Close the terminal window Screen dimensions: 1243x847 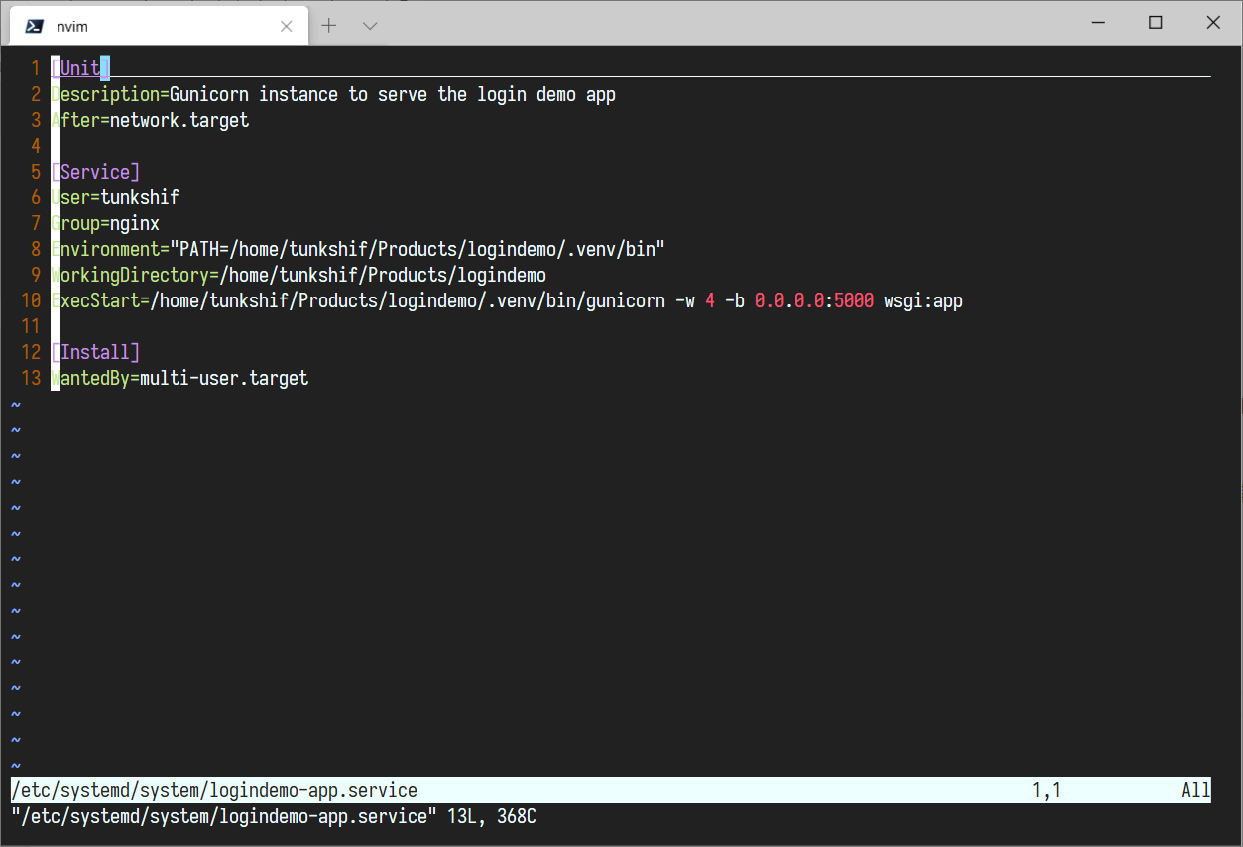[x=1213, y=22]
